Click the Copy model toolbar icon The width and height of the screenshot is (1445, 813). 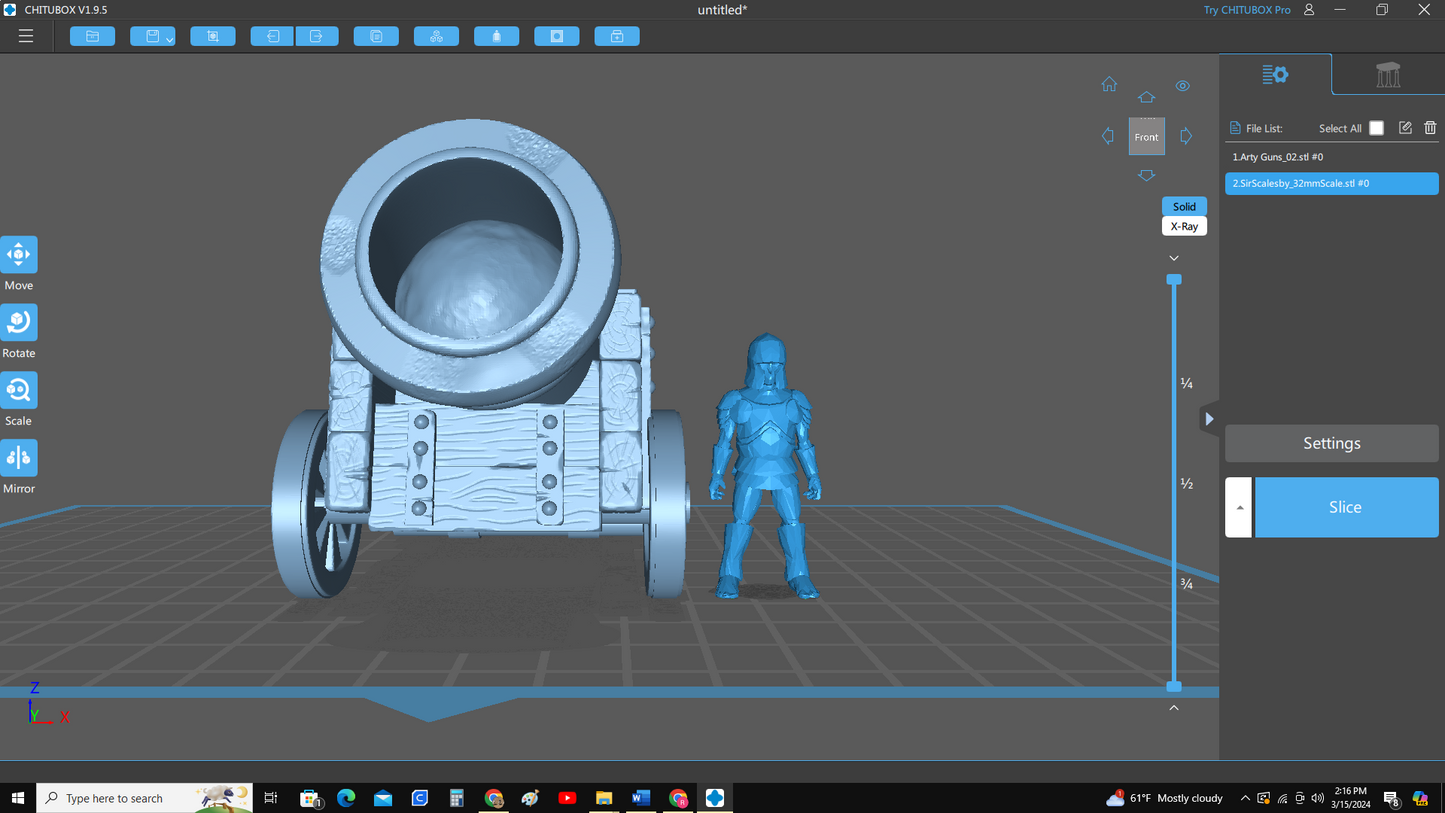click(x=376, y=36)
